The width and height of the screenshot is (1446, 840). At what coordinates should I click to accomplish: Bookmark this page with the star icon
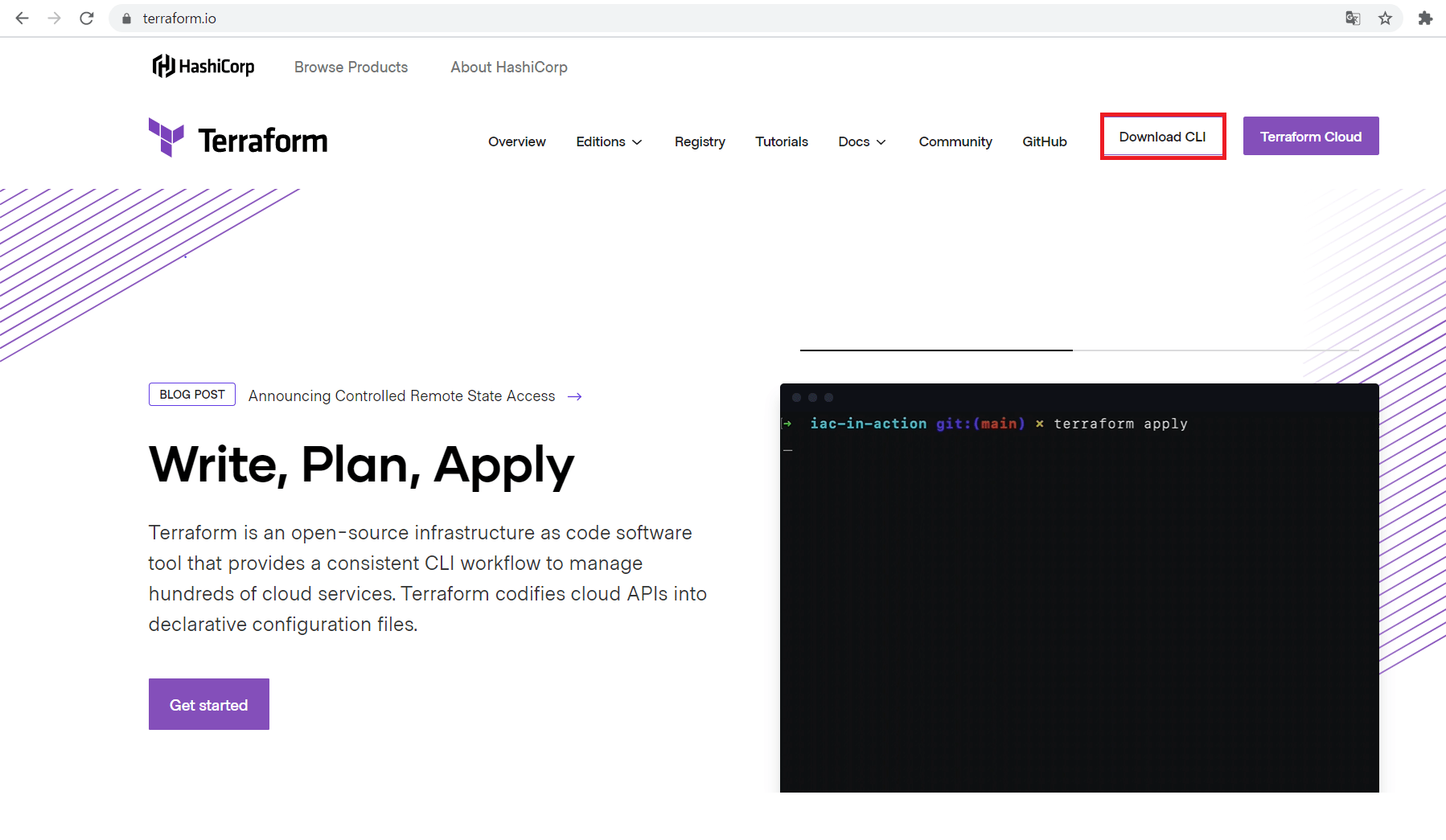pos(1385,18)
